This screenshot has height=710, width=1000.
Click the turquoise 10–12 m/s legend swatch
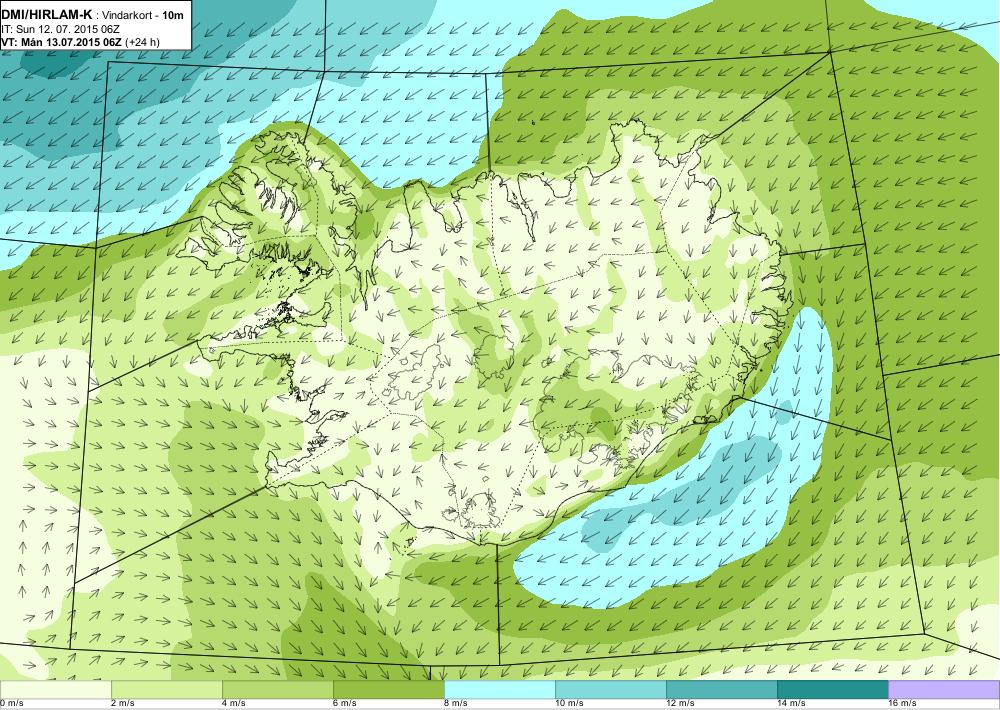coord(610,690)
